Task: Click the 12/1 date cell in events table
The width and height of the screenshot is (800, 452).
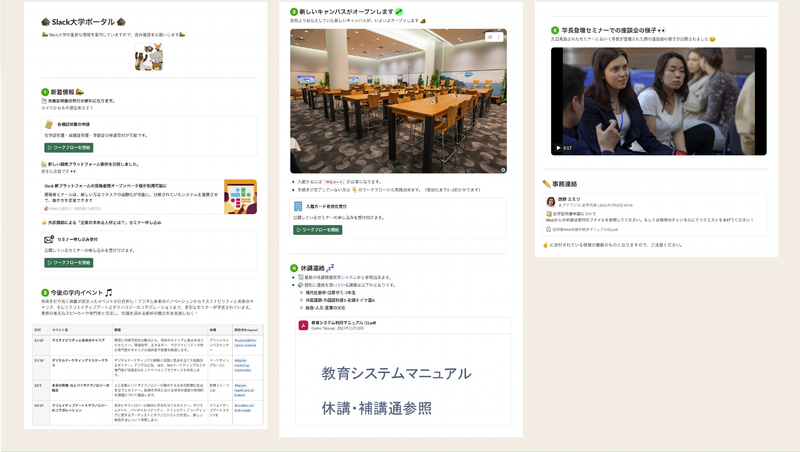Action: point(40,391)
